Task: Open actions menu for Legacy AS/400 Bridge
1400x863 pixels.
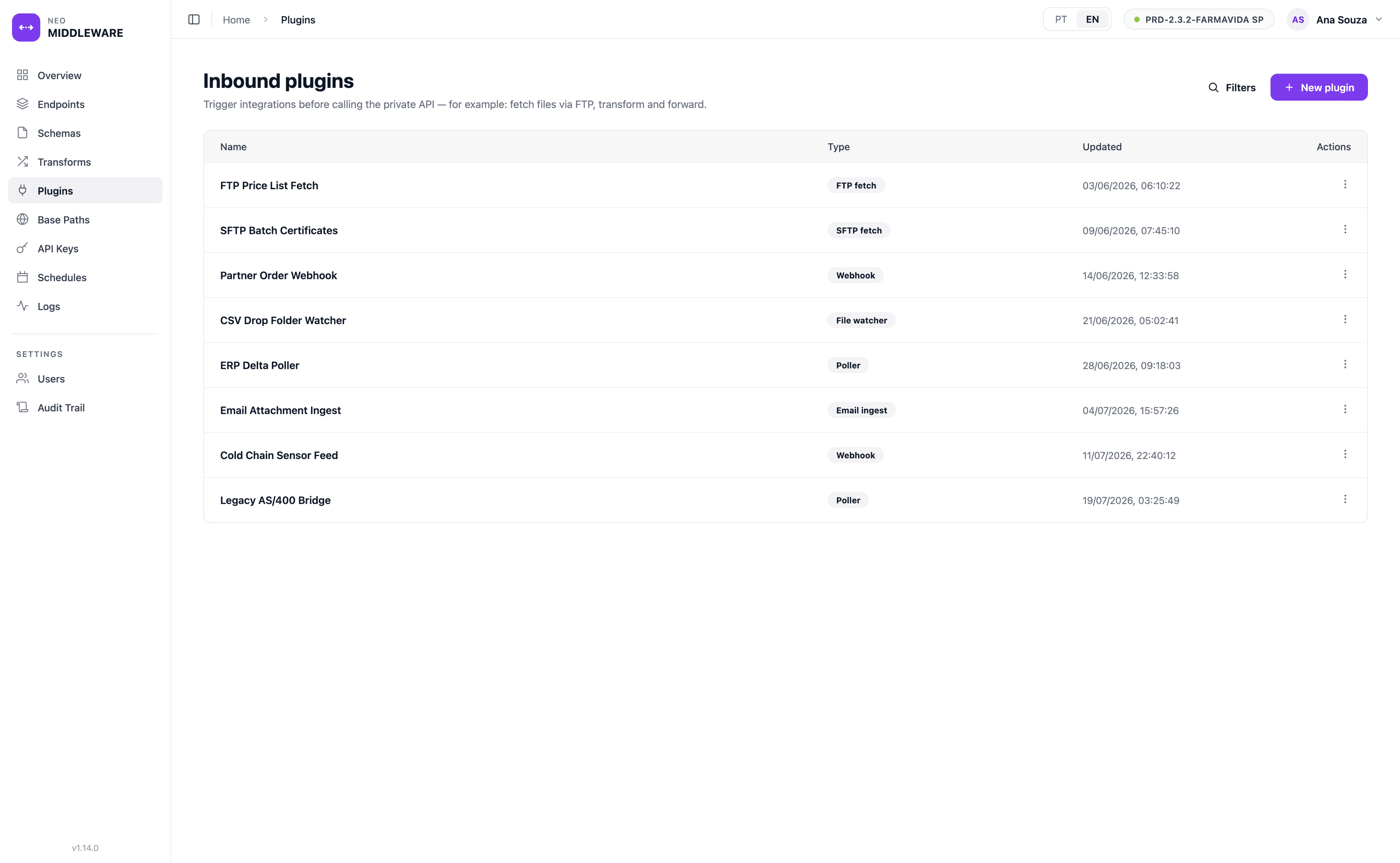Action: coord(1345,499)
